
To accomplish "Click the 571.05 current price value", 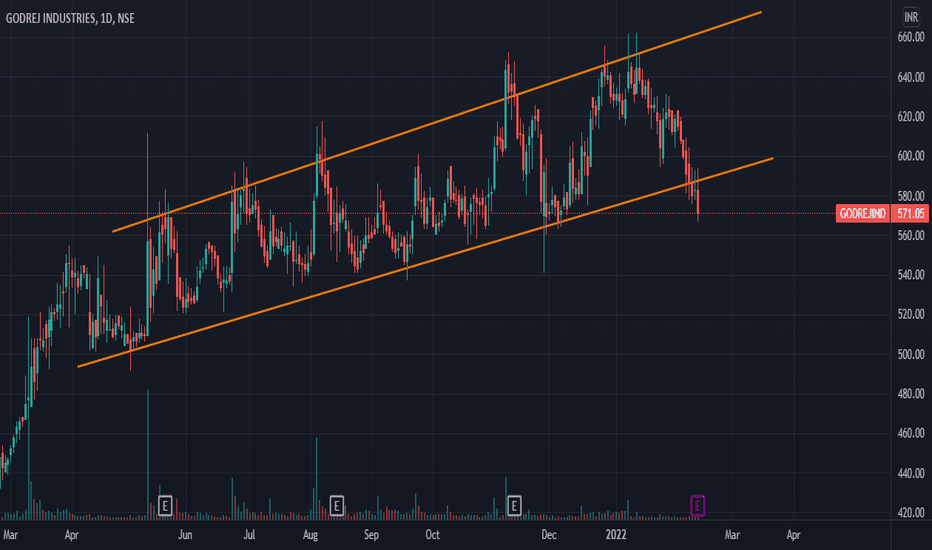I will [x=910, y=213].
